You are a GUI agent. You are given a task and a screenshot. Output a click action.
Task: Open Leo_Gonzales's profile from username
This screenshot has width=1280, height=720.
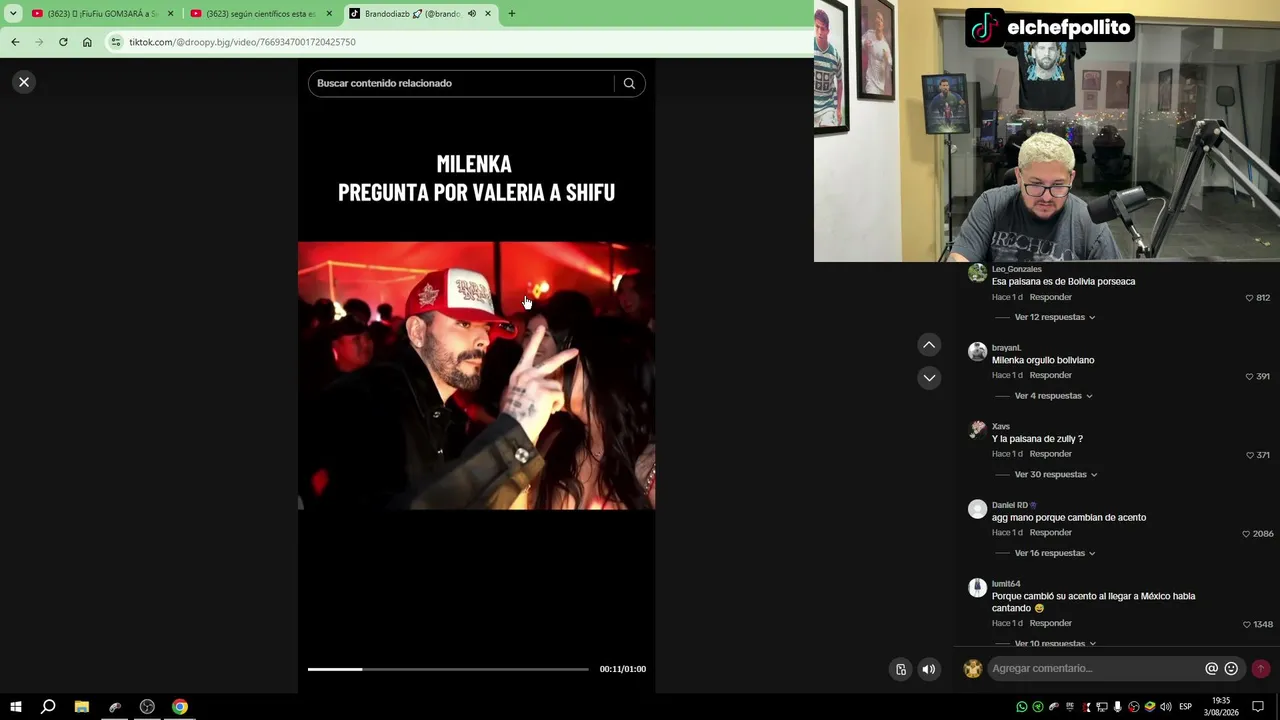[x=1016, y=269]
